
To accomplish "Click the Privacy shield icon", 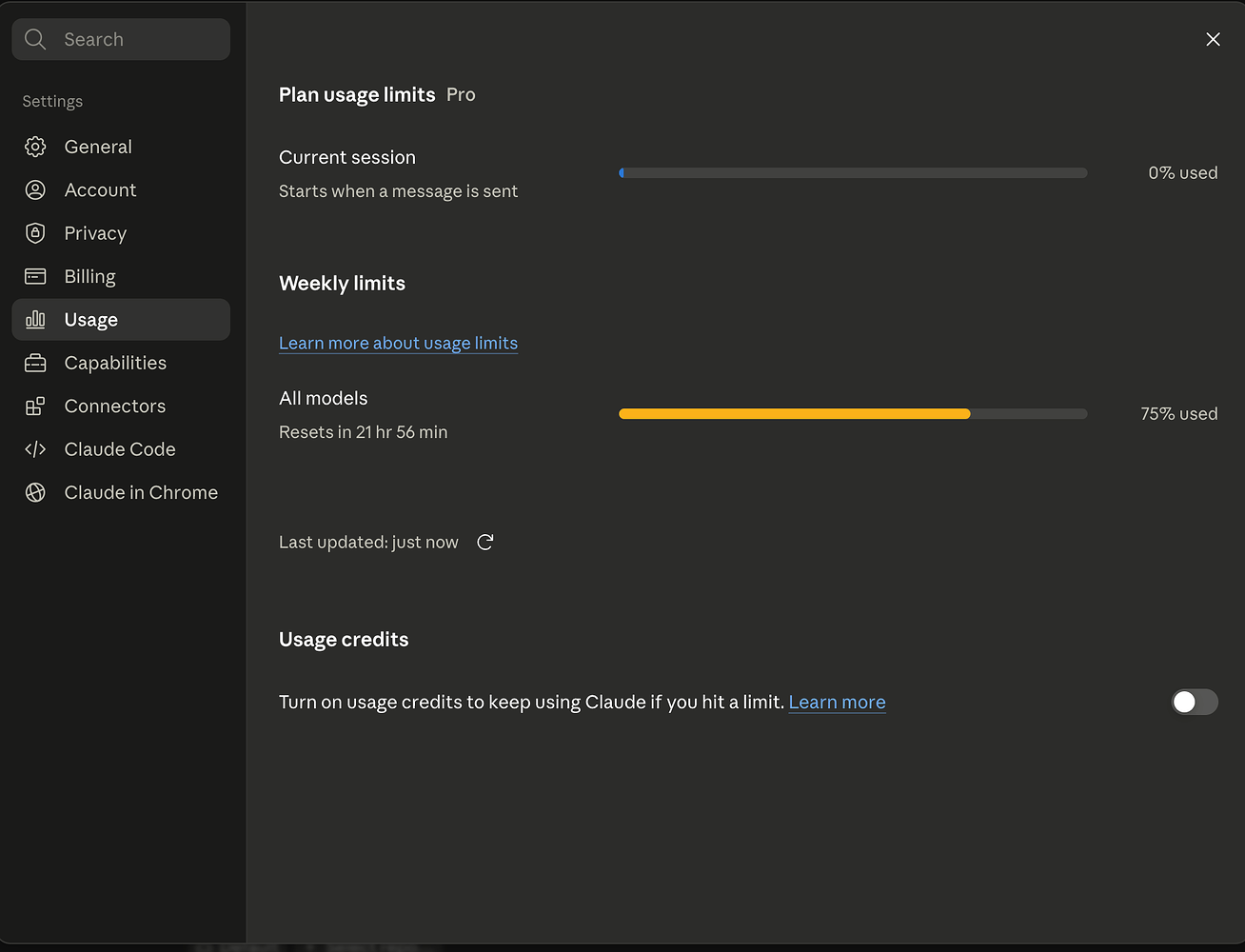I will [x=35, y=233].
